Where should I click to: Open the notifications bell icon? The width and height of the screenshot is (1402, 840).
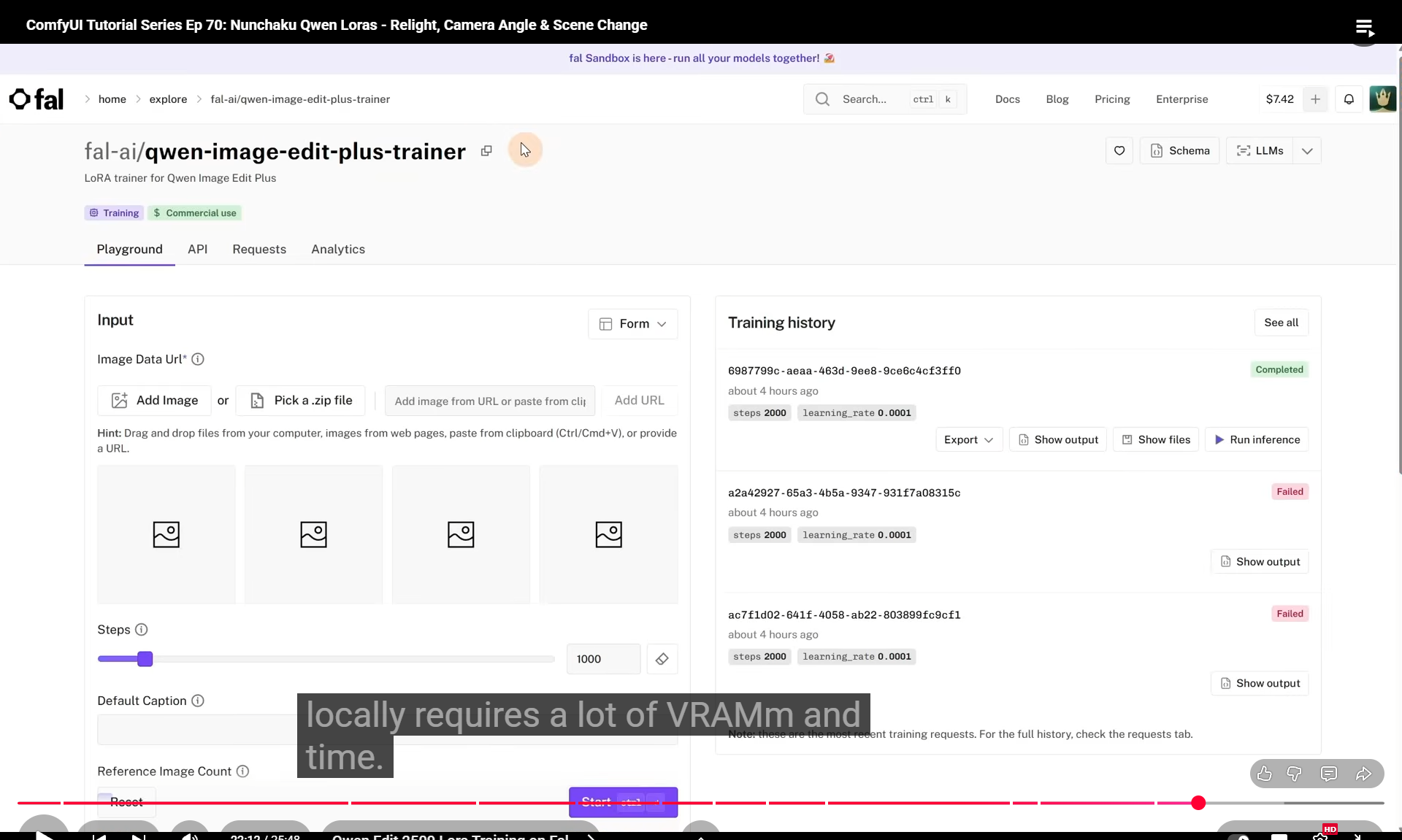coord(1349,99)
